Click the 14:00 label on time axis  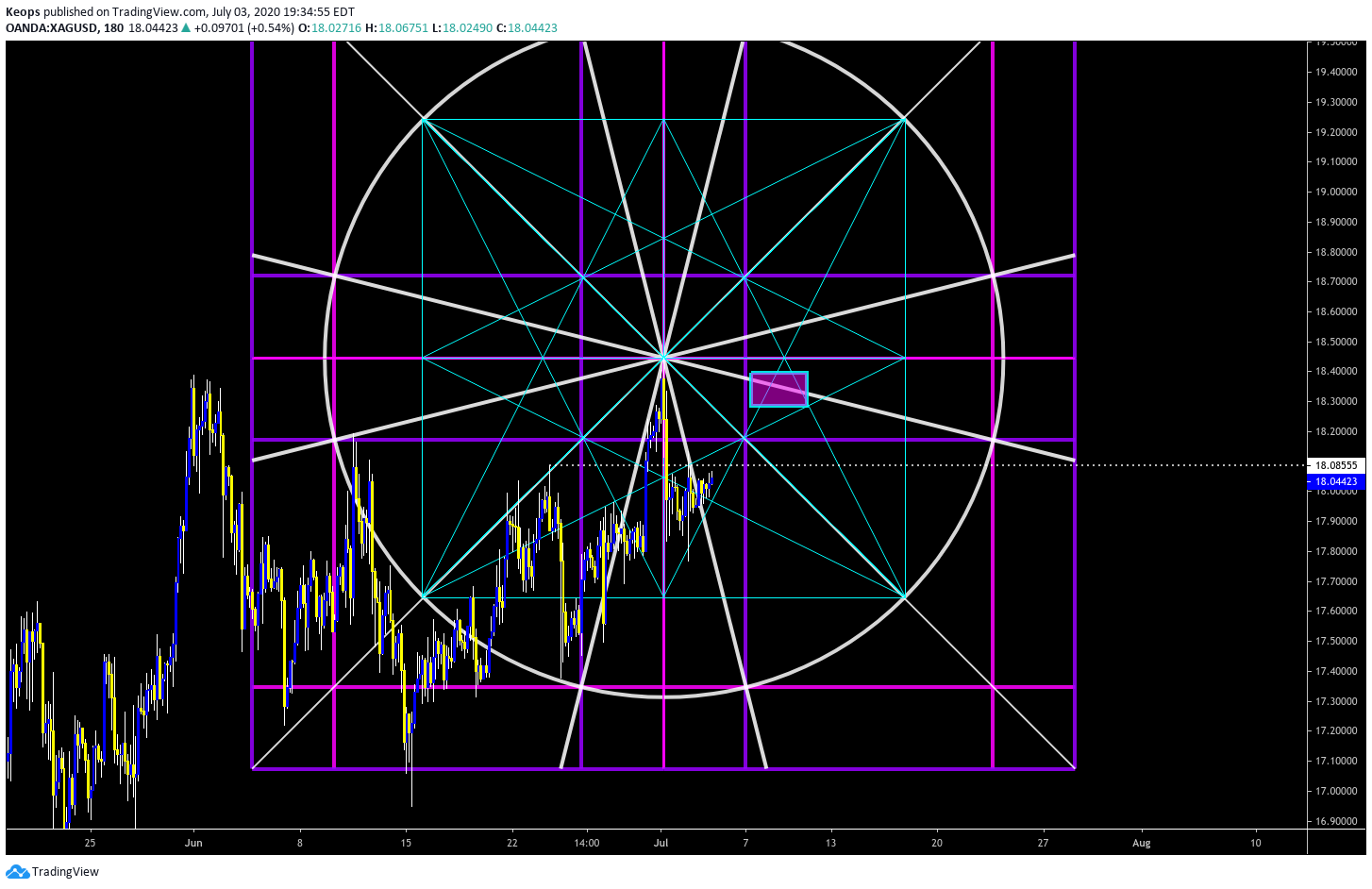[587, 843]
